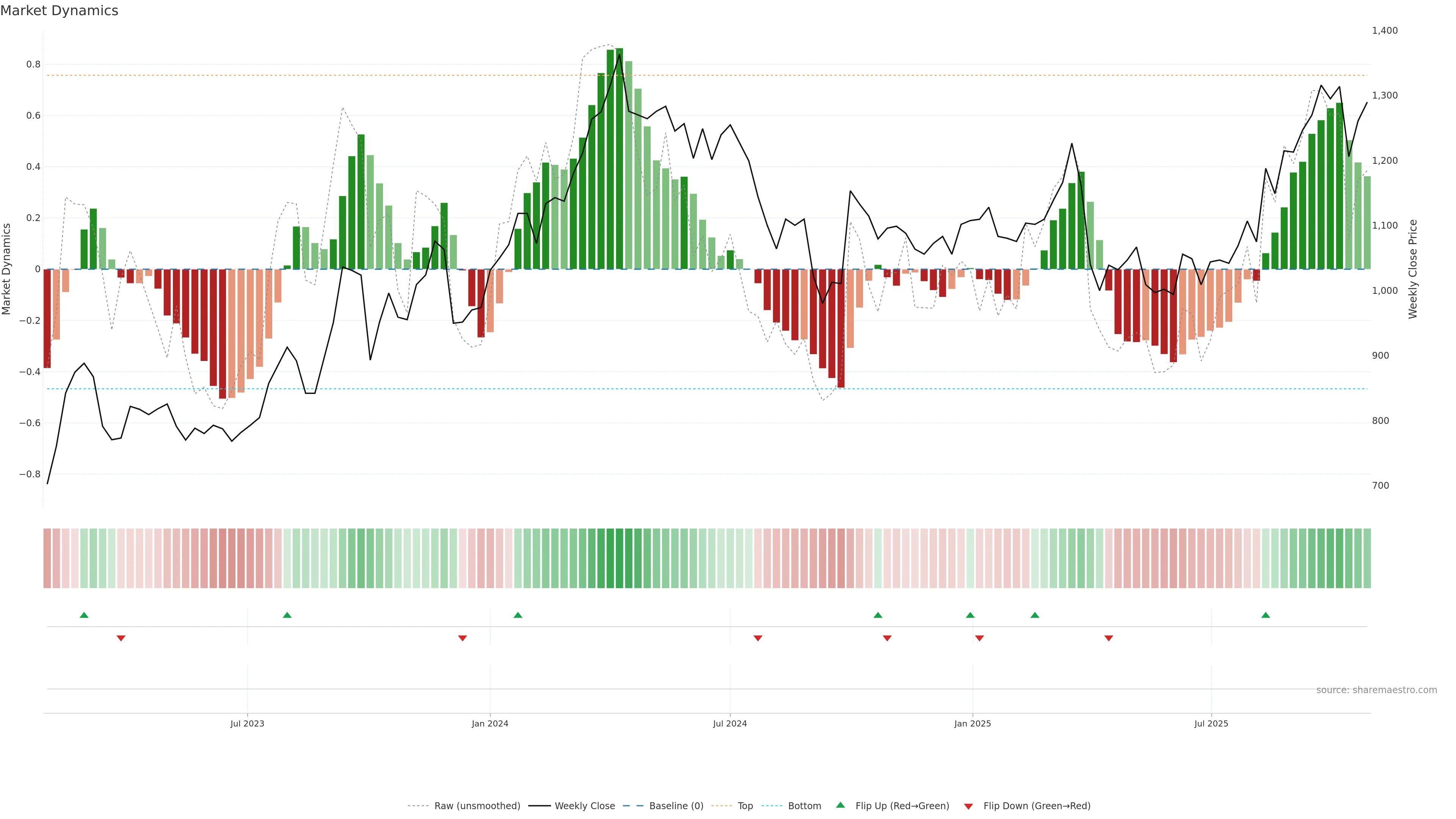This screenshot has width=1456, height=819.
Task: Toggle the Top threshold legend item
Action: point(745,806)
